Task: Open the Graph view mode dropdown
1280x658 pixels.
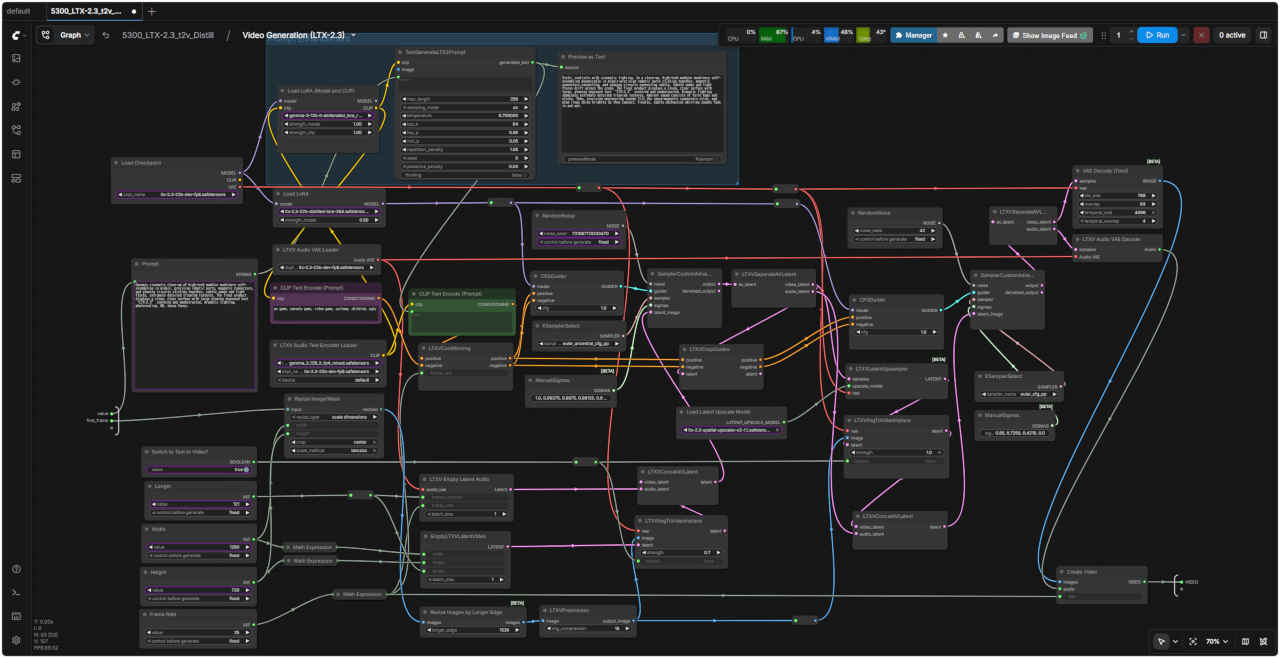Action: point(66,35)
